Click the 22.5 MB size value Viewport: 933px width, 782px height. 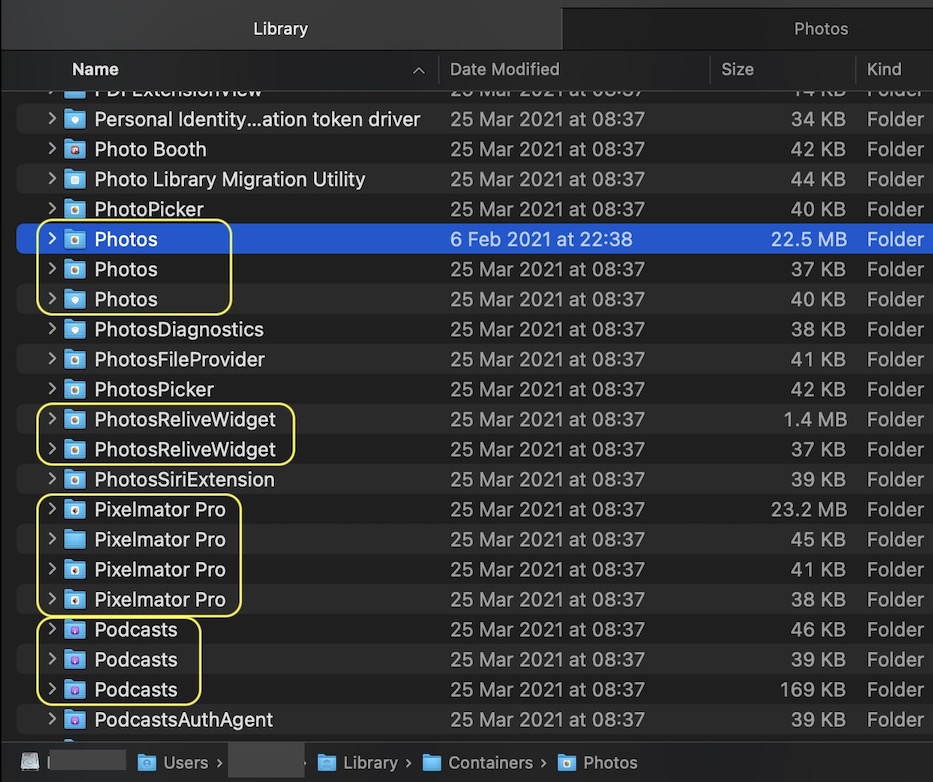coord(808,239)
